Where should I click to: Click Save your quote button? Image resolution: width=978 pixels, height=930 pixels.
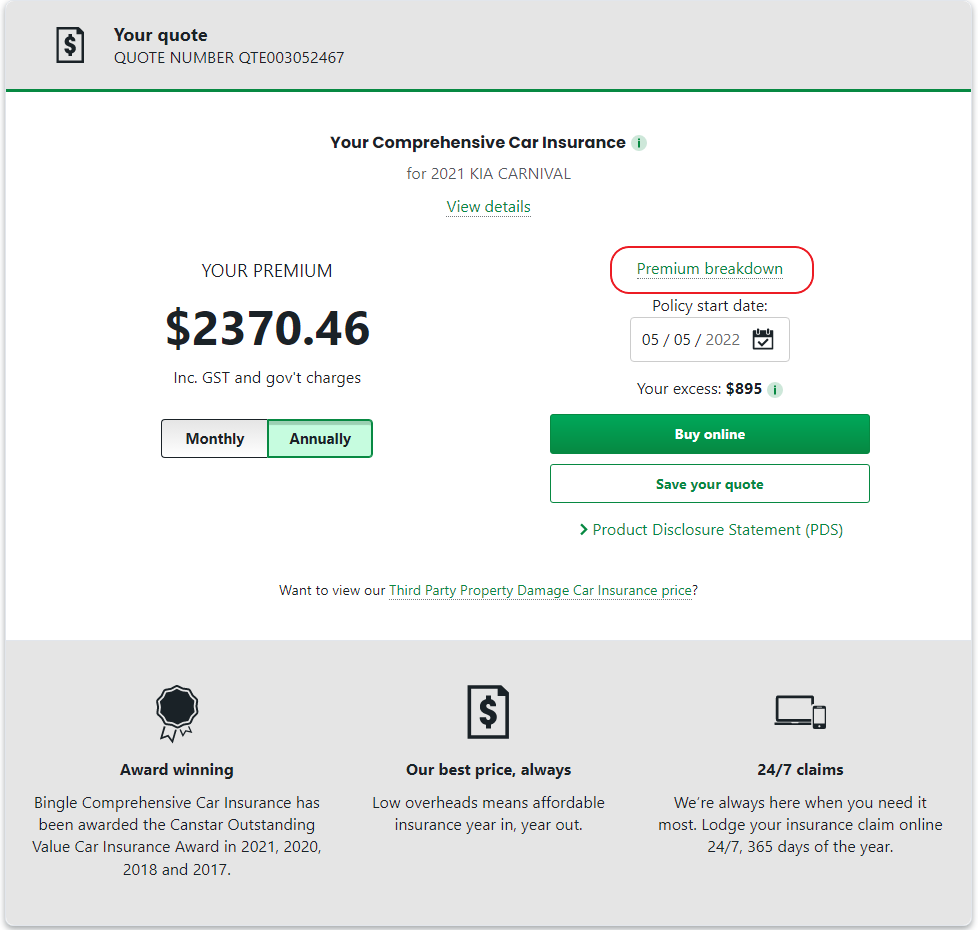coord(709,484)
